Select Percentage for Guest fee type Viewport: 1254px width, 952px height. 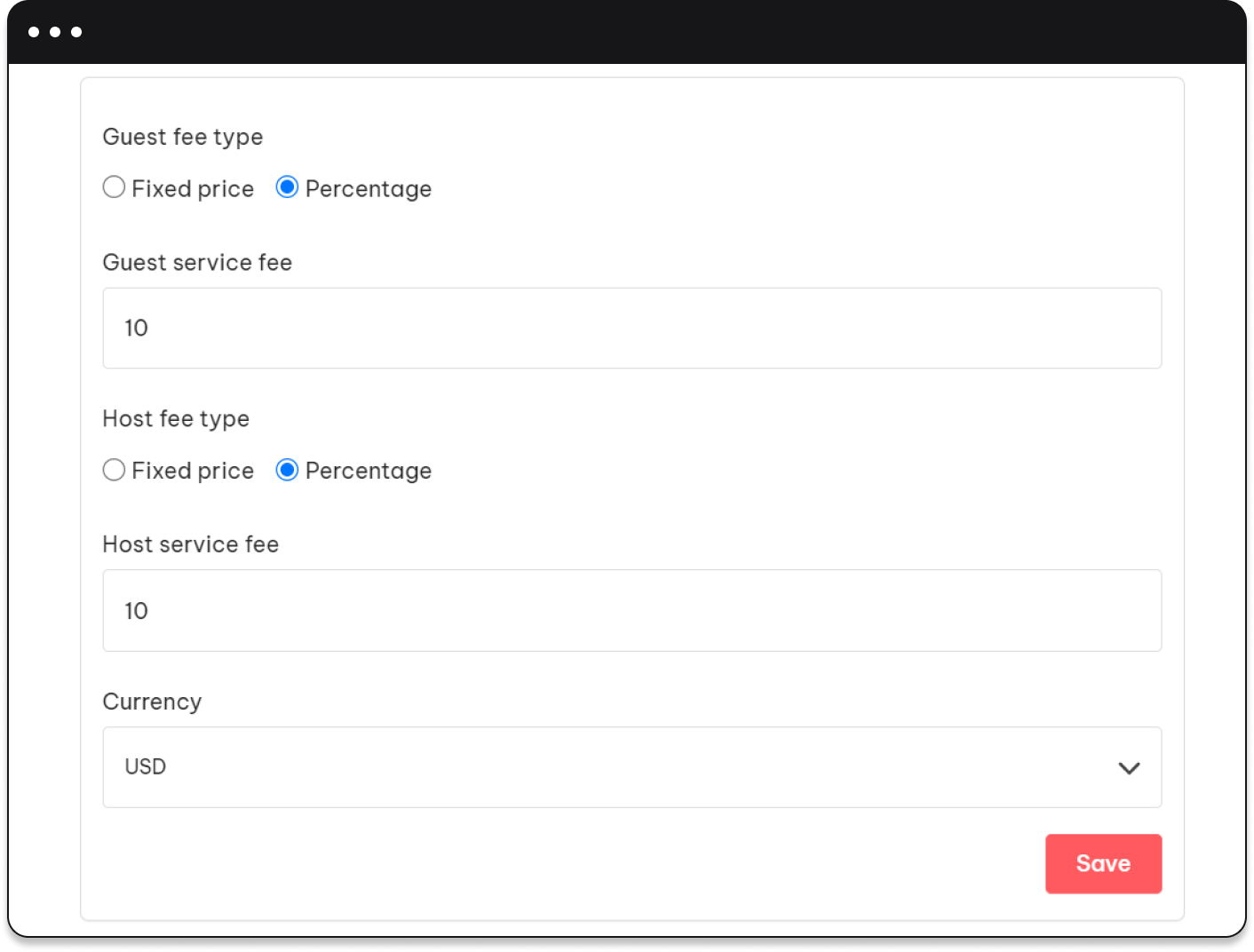[x=287, y=187]
